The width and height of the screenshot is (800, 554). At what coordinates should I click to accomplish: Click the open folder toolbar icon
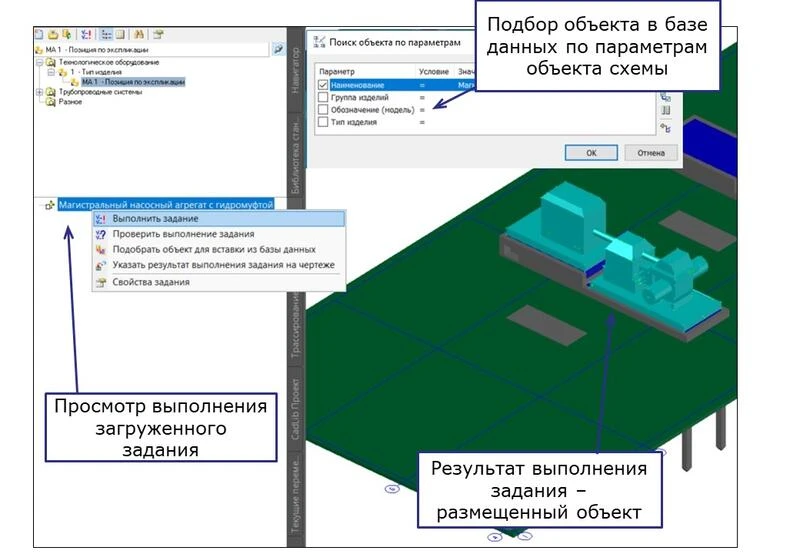coord(52,32)
